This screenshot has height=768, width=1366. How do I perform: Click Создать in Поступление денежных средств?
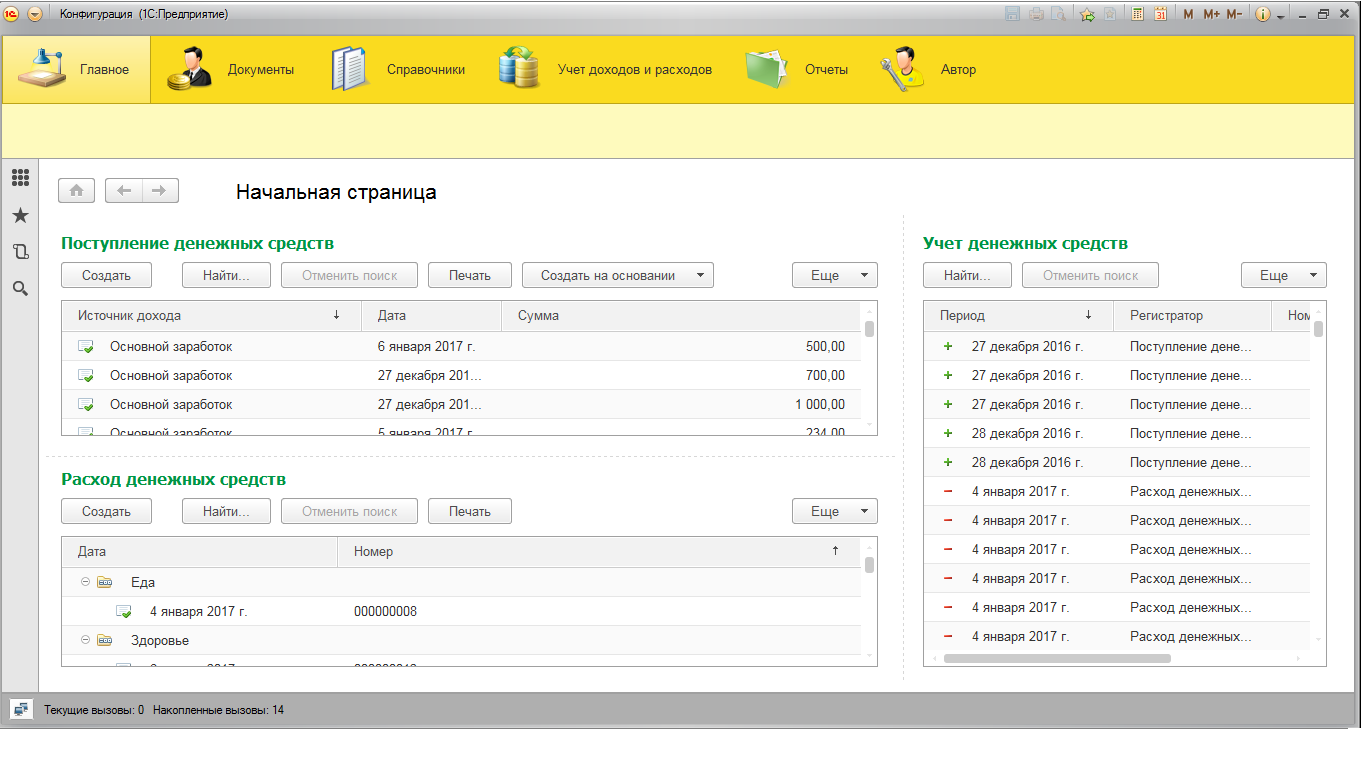click(x=106, y=275)
